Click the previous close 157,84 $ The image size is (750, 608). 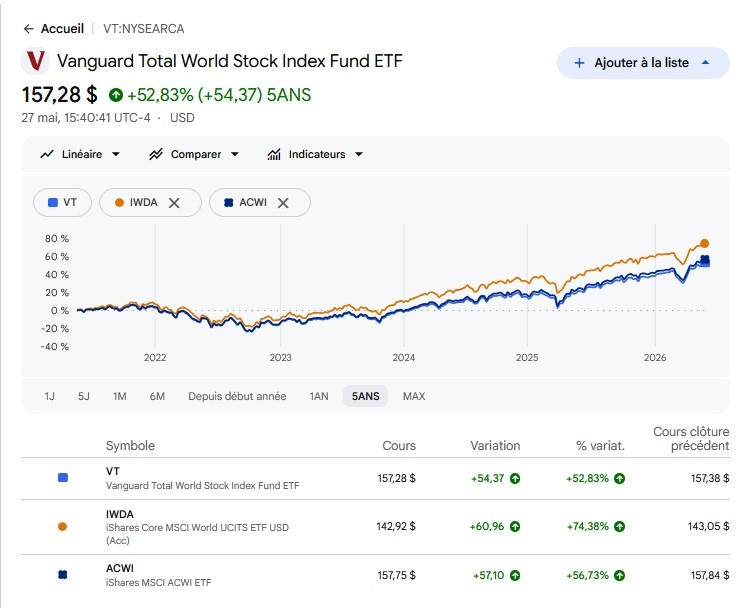(710, 575)
